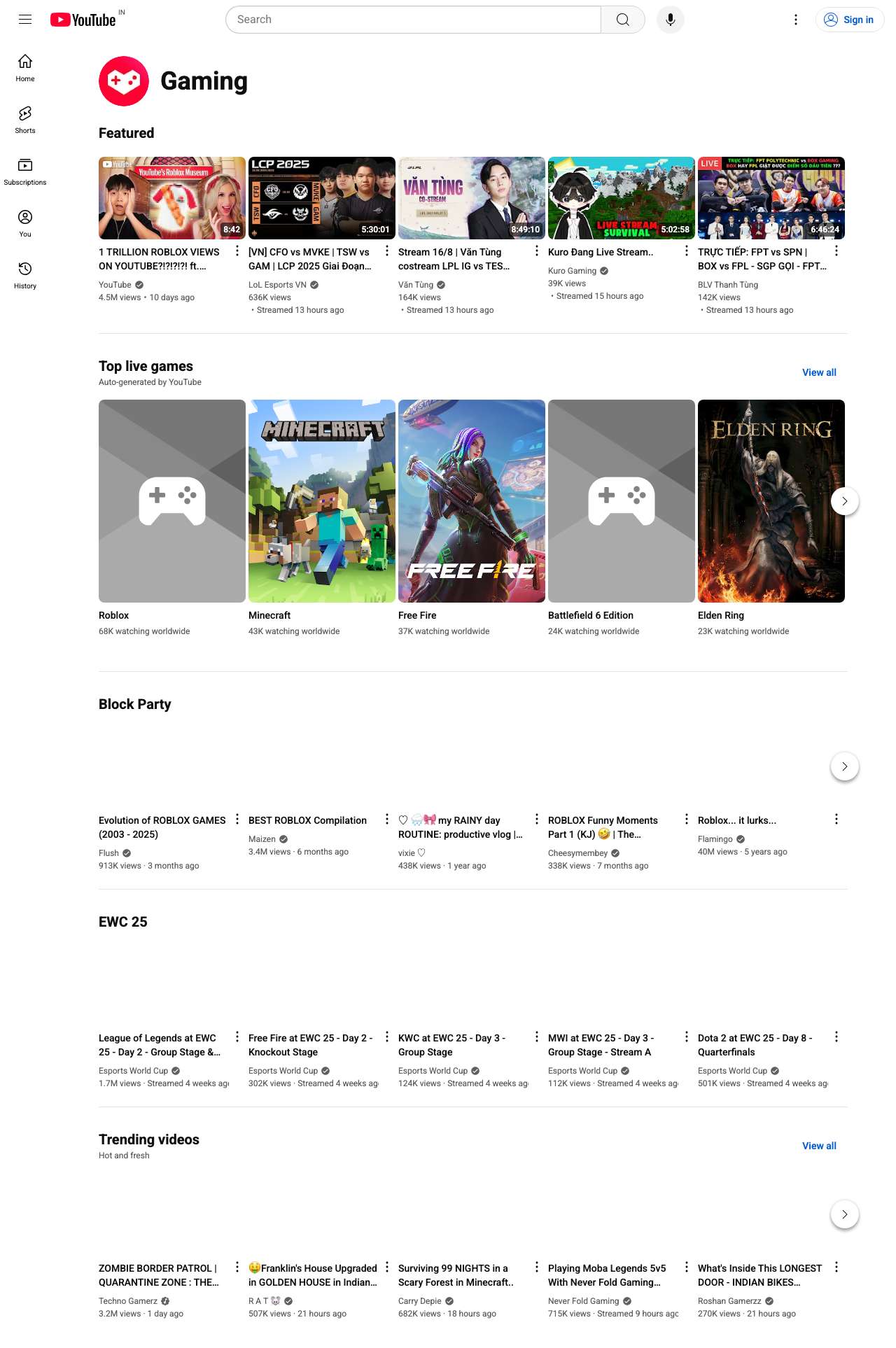Screen dimensions: 896x1348
Task: Open Surviving 99 NIGHTS video title
Action: click(x=456, y=1275)
